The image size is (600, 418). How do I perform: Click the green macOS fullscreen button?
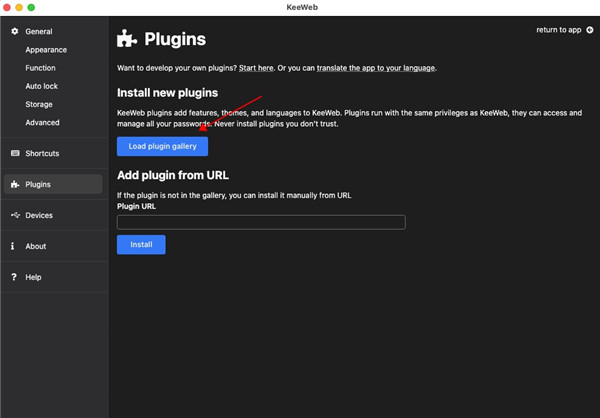[35, 7]
